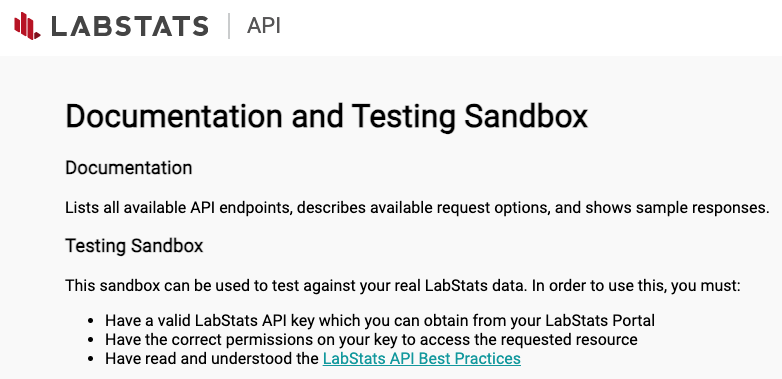Click the Testing Sandbox subheading
The image size is (782, 379).
tap(134, 246)
